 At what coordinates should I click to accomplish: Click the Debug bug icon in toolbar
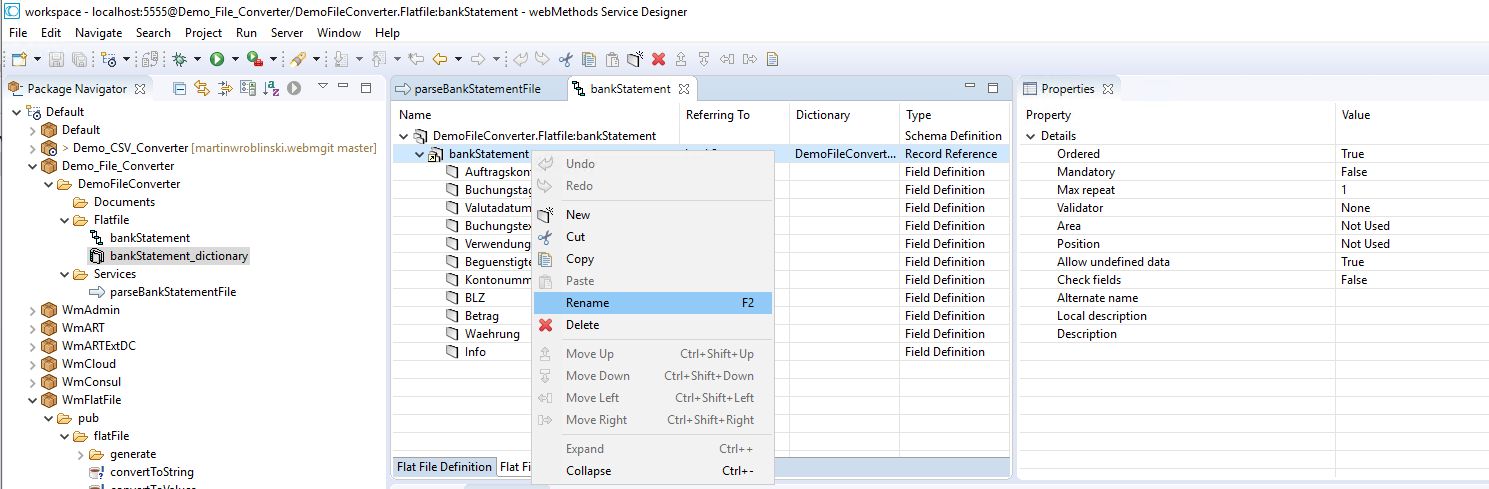pos(180,59)
